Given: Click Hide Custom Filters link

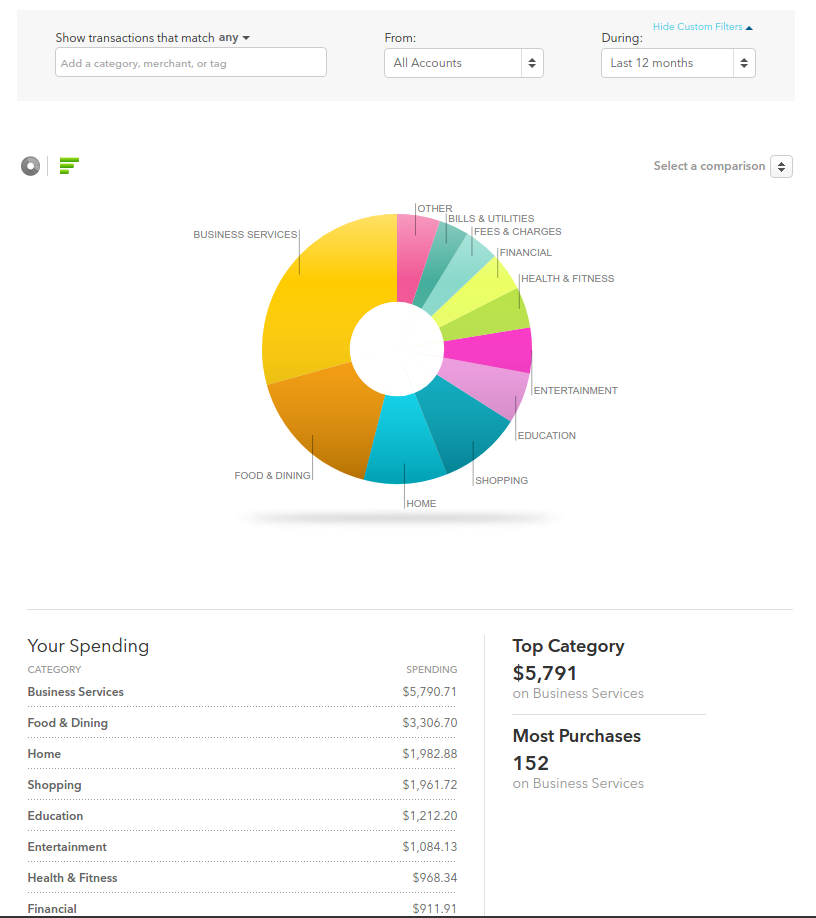Looking at the screenshot, I should point(702,26).
